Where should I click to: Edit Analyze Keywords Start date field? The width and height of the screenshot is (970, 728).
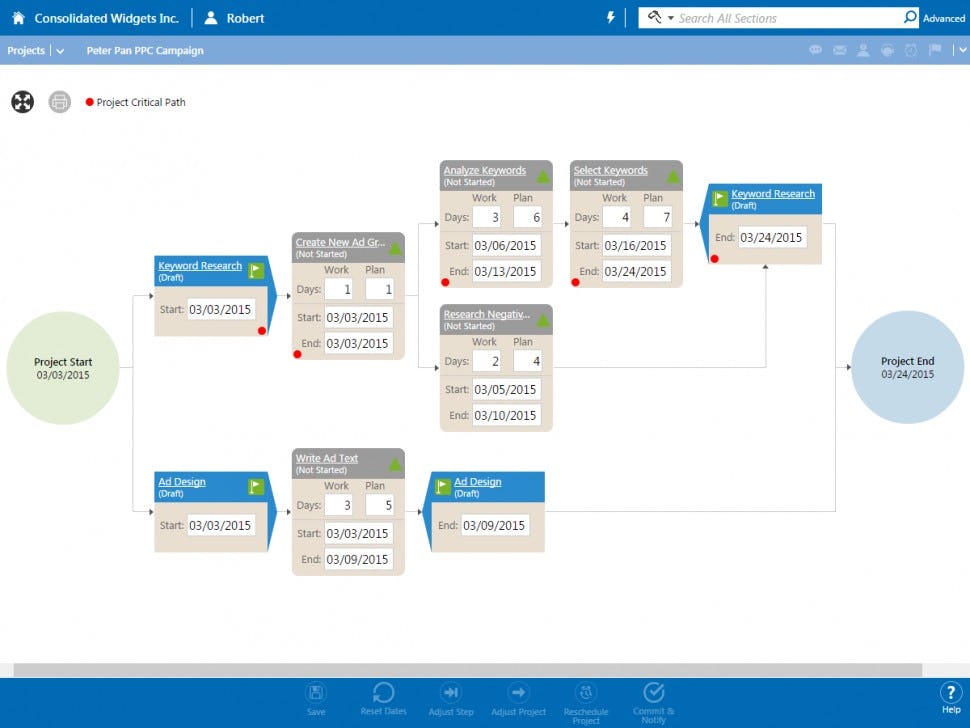point(506,246)
